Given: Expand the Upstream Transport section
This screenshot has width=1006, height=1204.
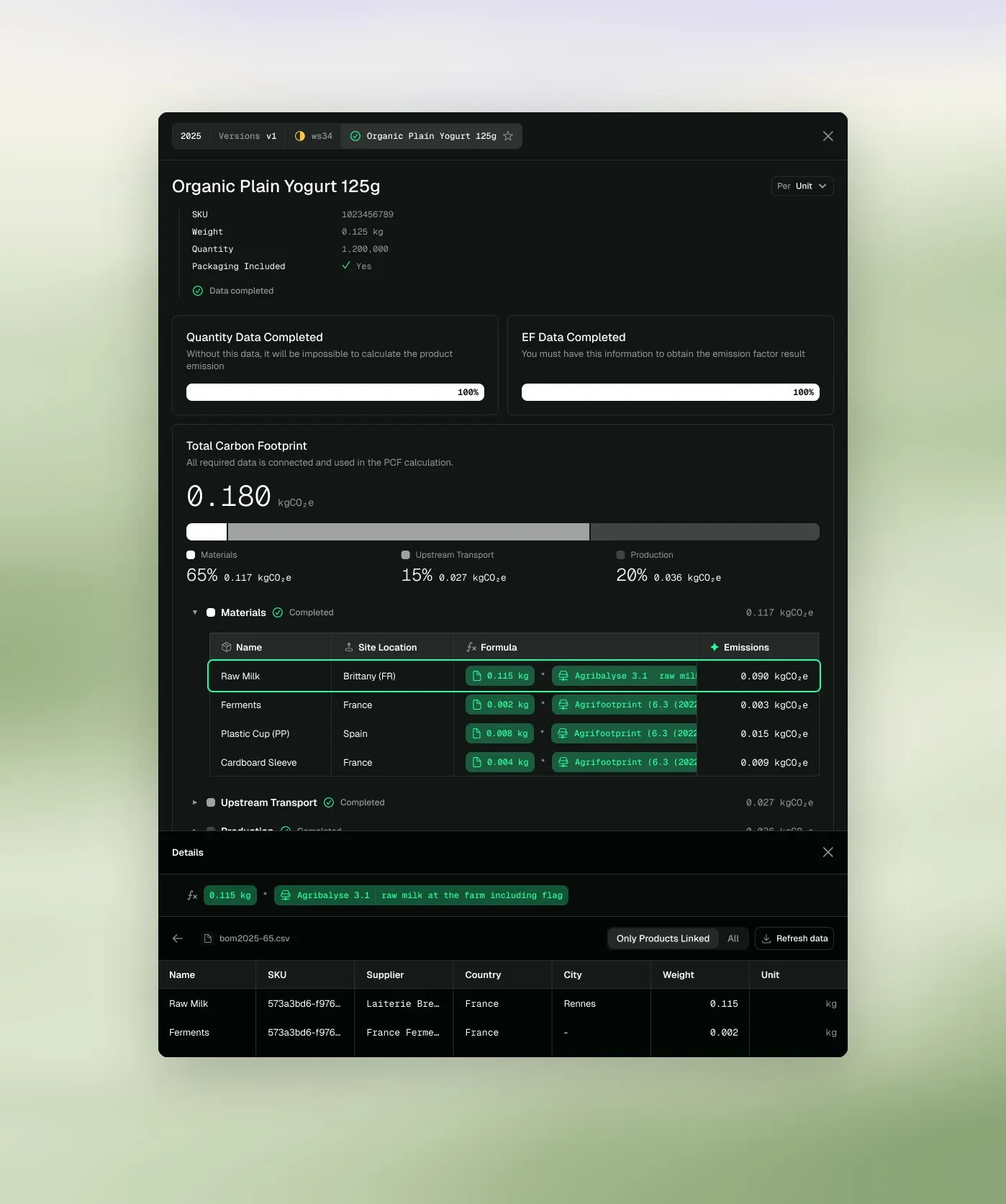Looking at the screenshot, I should [x=195, y=802].
